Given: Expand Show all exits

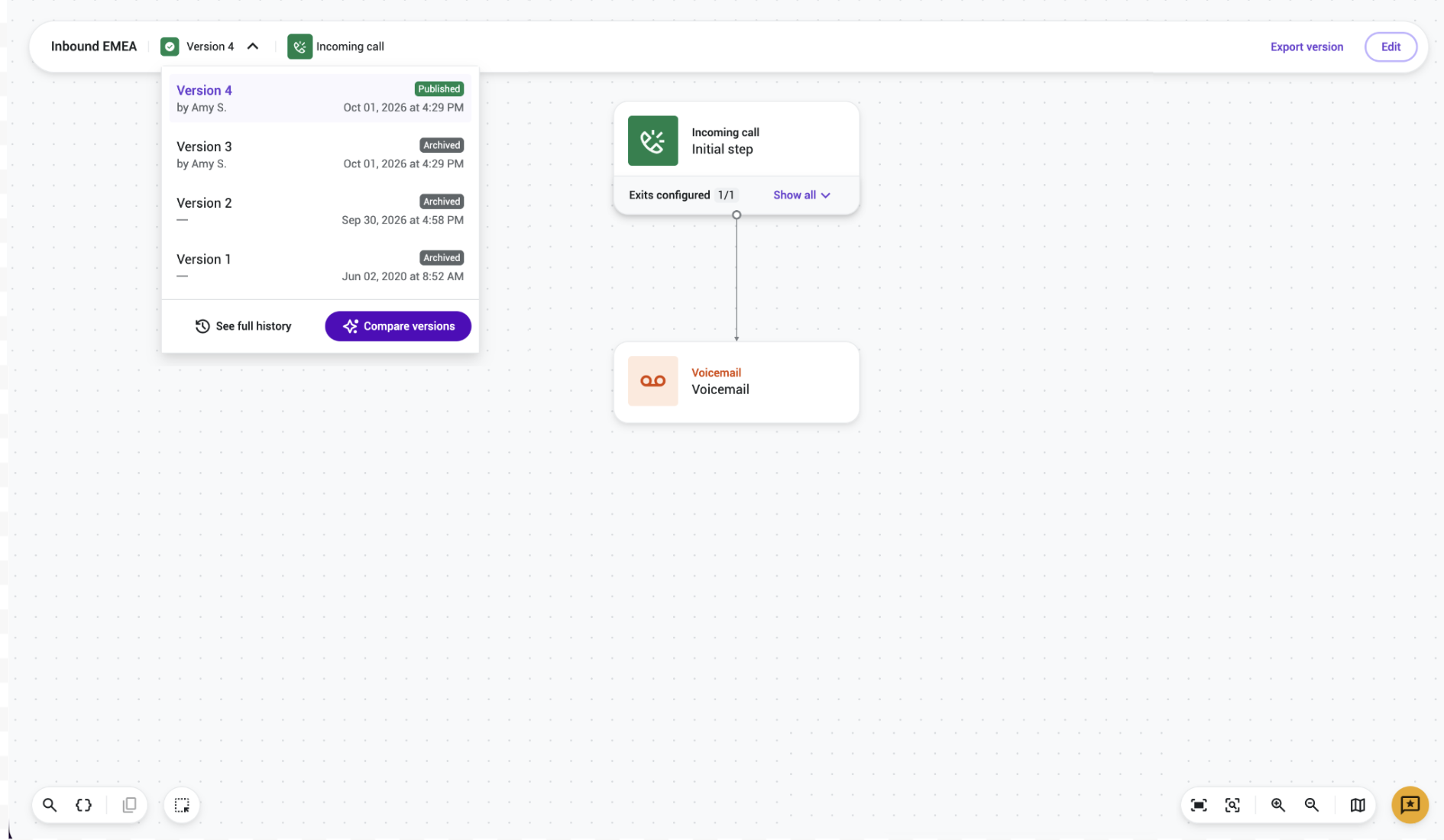Looking at the screenshot, I should [801, 195].
